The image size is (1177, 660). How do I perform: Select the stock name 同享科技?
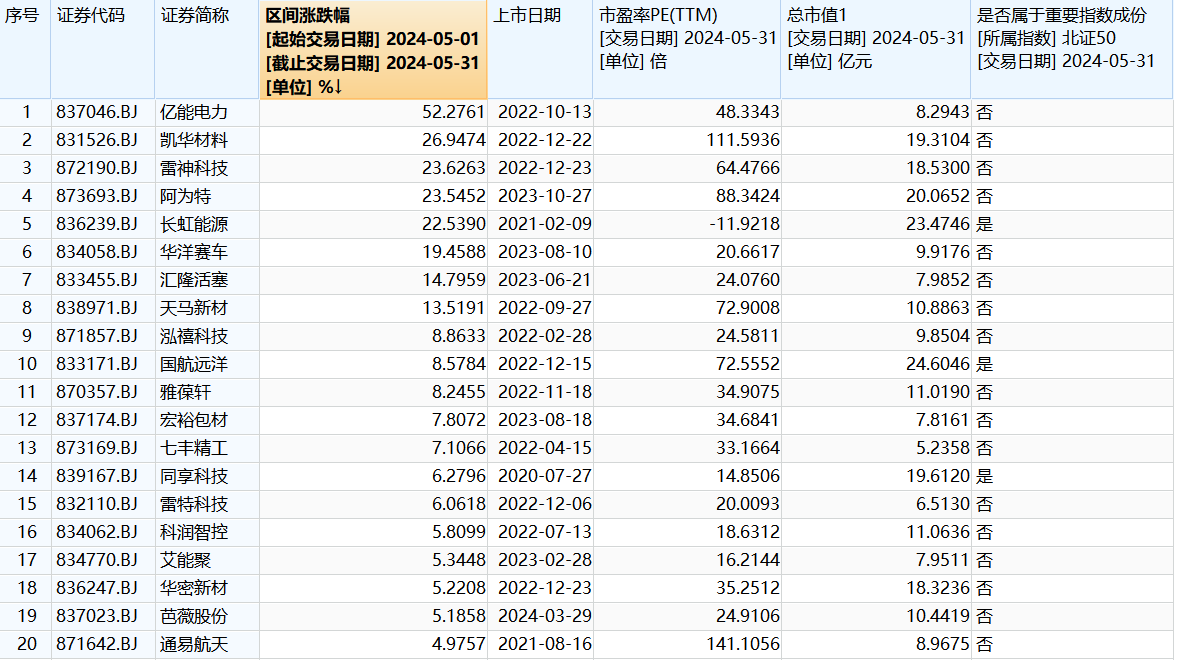(194, 476)
